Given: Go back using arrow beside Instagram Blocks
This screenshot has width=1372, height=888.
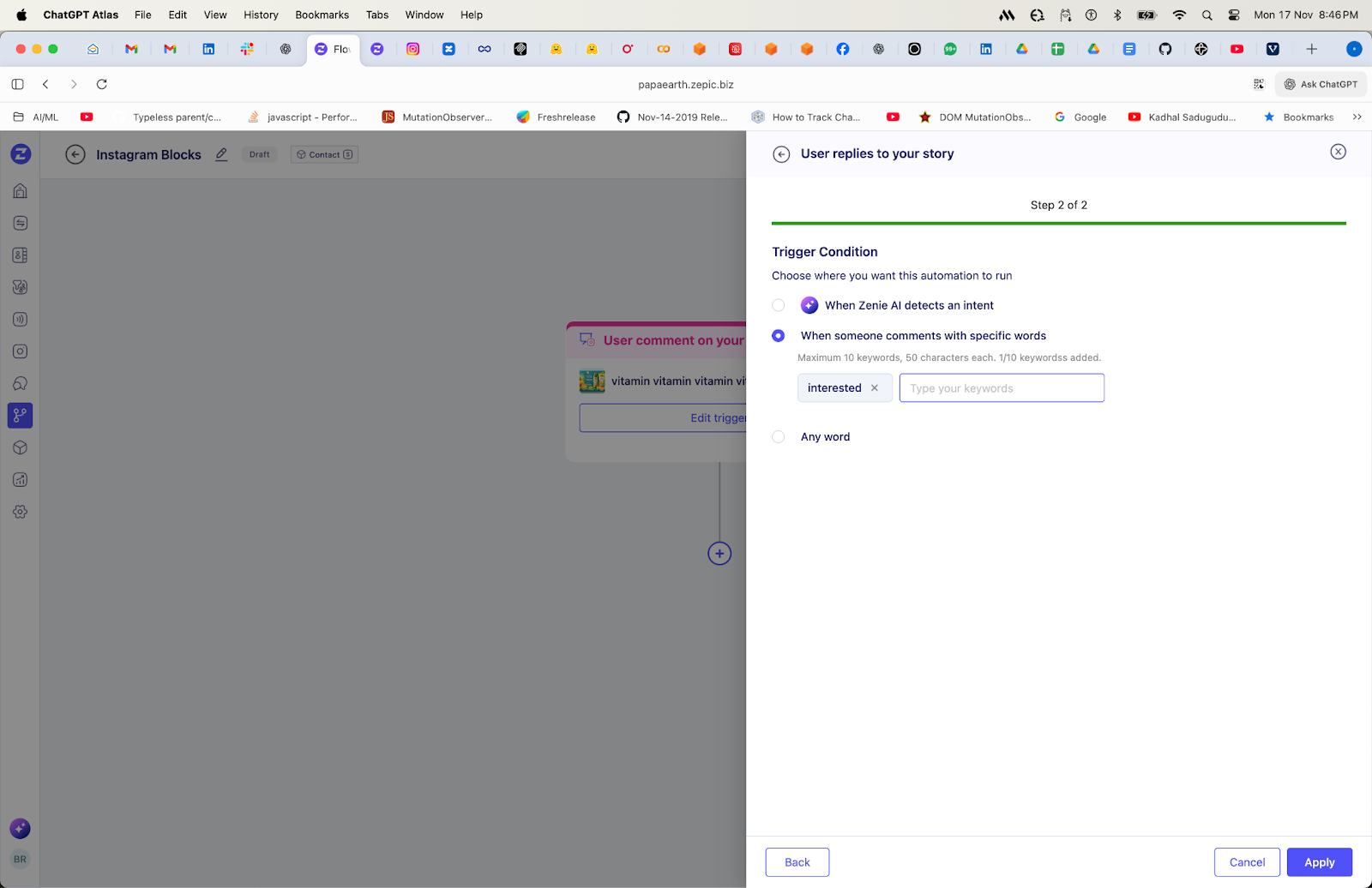Looking at the screenshot, I should (75, 154).
